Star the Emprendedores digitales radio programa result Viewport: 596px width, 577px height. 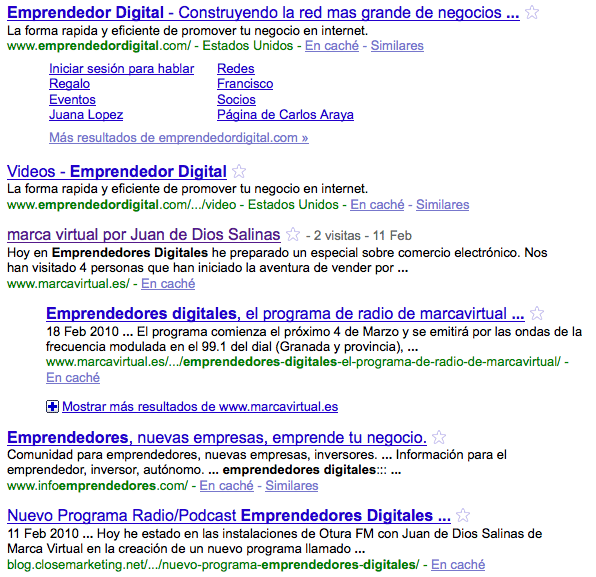[x=537, y=314]
